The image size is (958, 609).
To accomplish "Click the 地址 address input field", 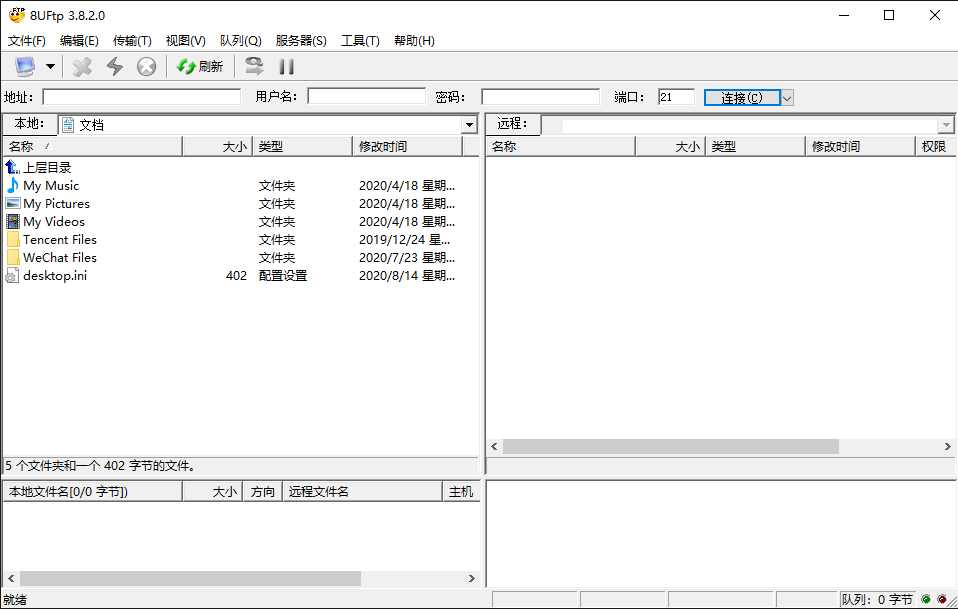I will pyautogui.click(x=141, y=97).
